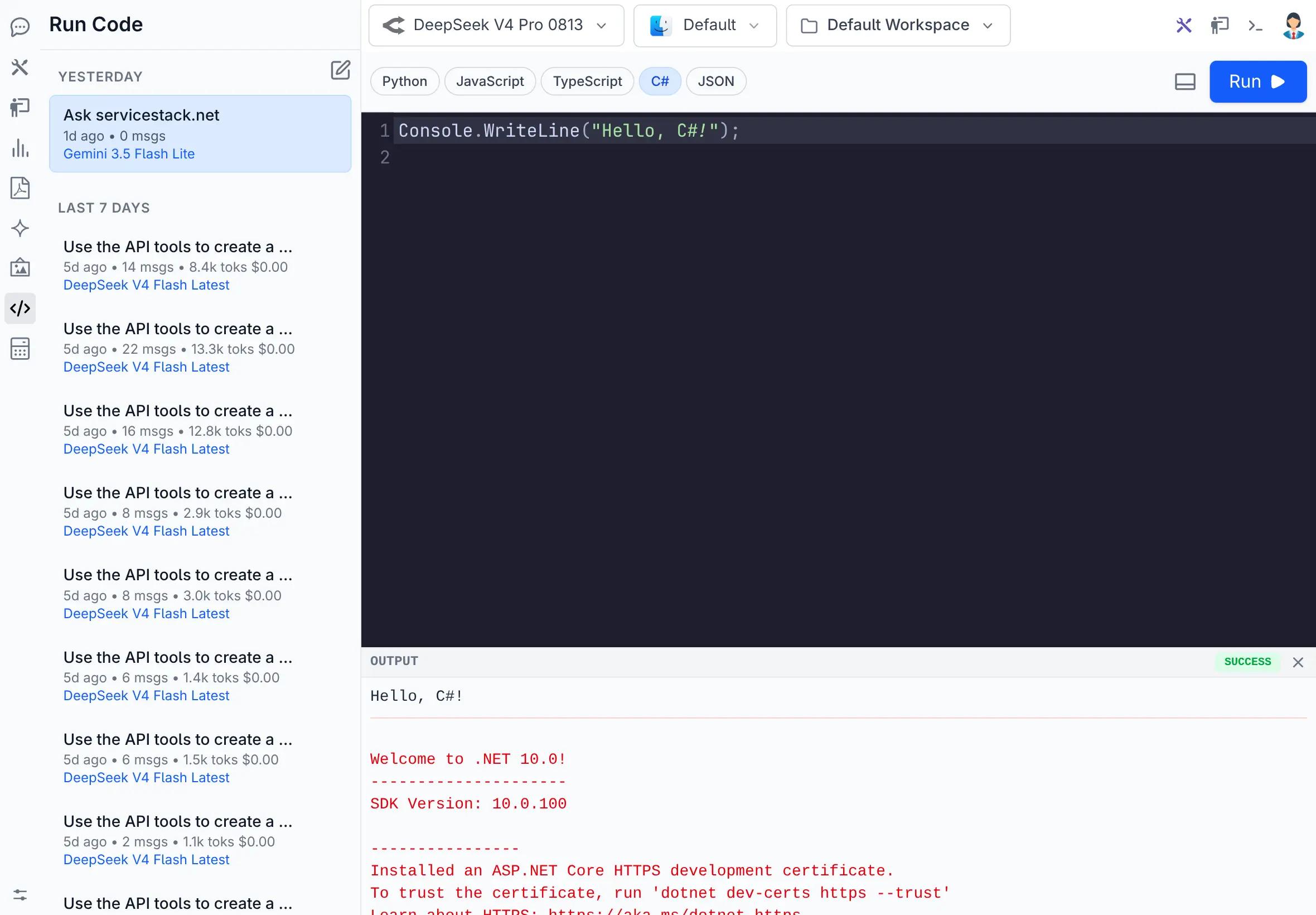Screen dimensions: 1316x915
Task: Click the Console.WriteLine code line in editor
Action: point(569,131)
